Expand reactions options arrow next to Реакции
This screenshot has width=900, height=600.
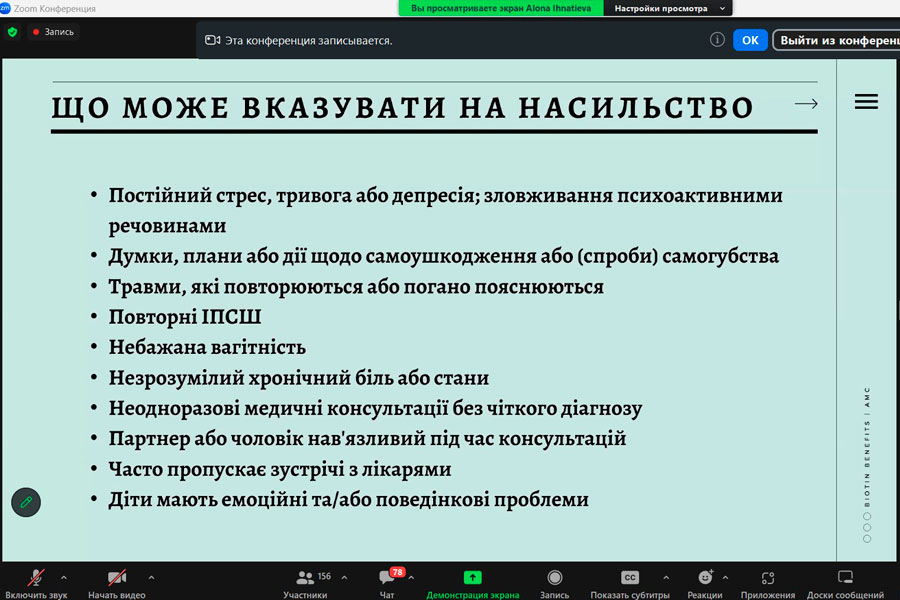coord(725,578)
